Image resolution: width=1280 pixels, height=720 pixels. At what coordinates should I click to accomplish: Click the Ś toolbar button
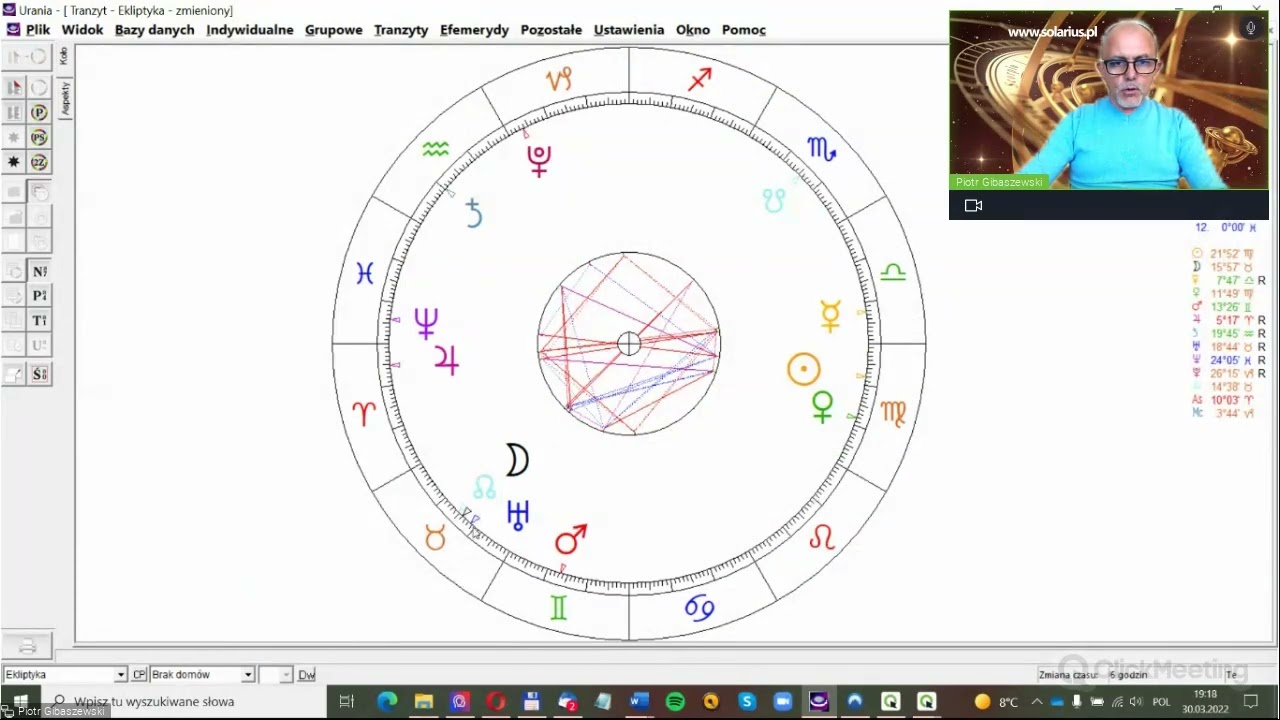39,374
